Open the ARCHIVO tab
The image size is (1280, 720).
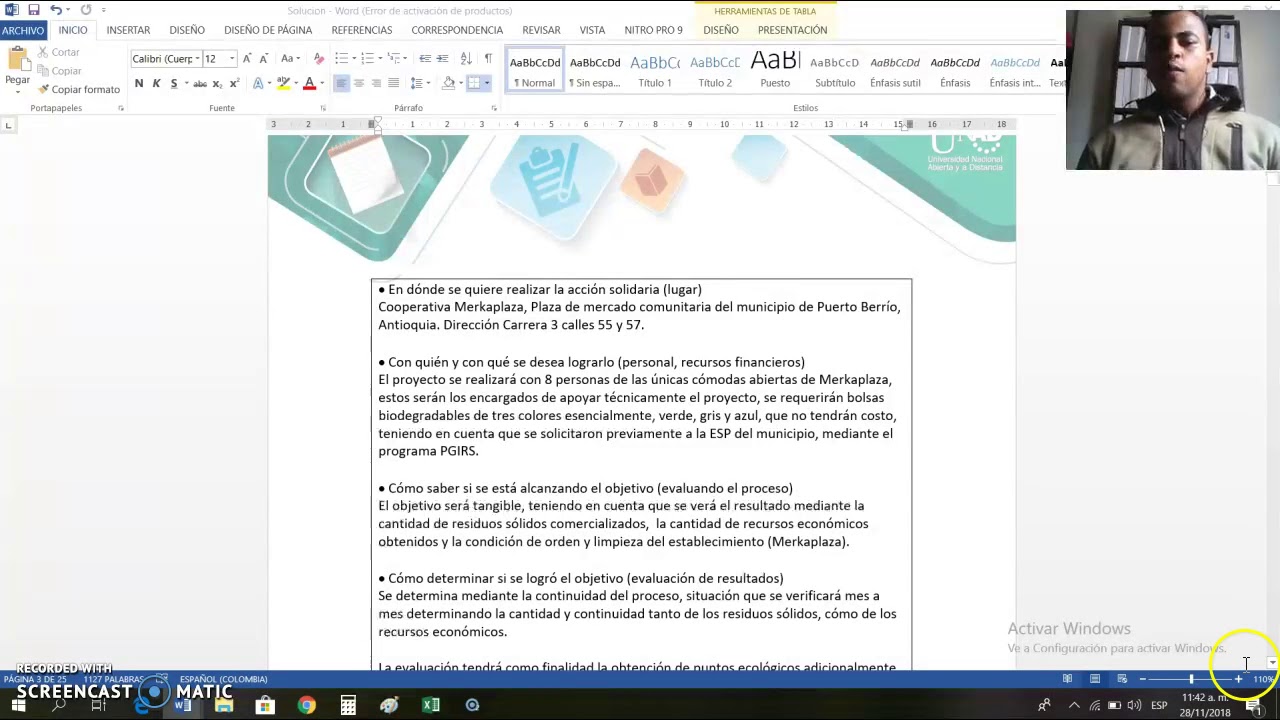coord(23,30)
